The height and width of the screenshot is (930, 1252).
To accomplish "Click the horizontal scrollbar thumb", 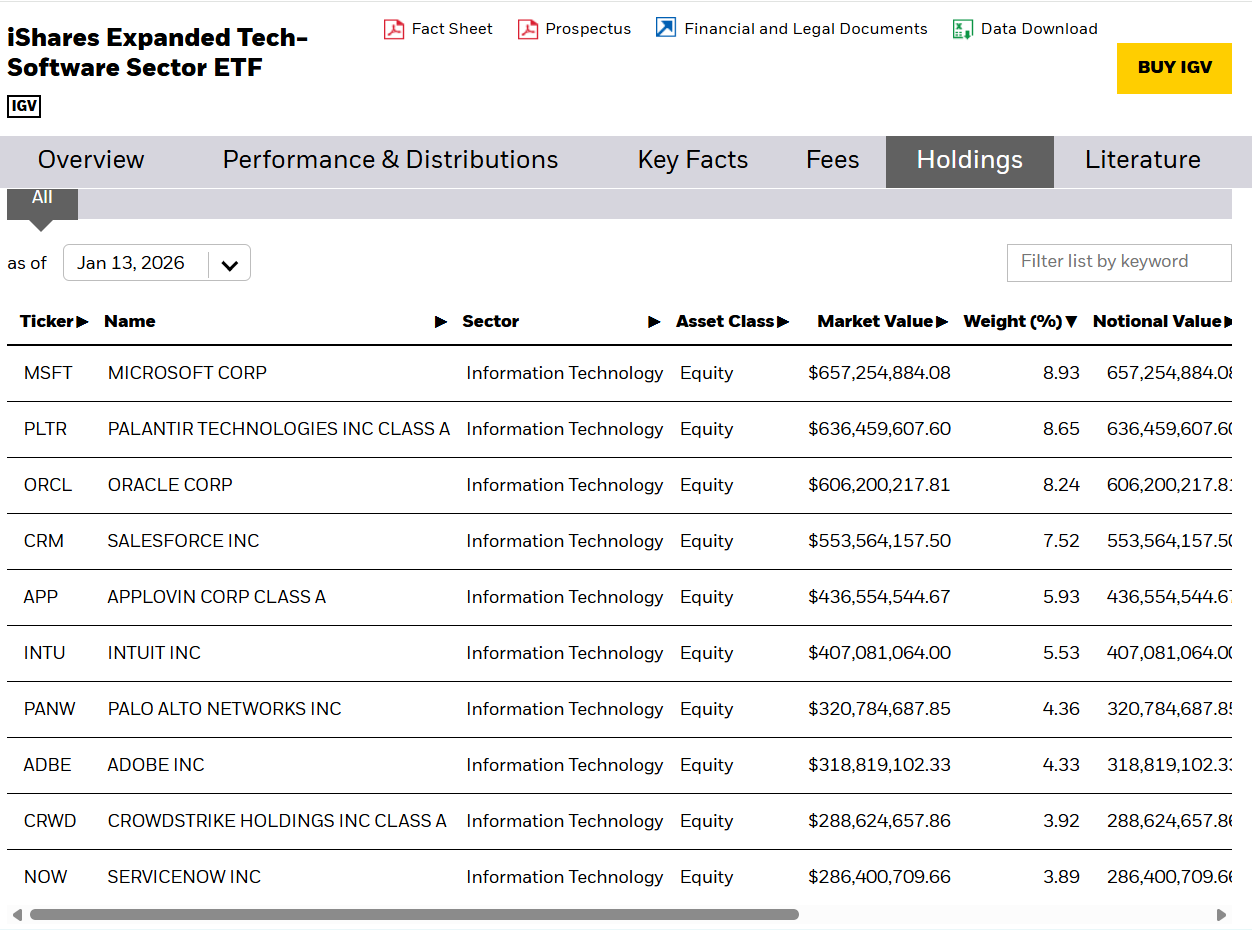I will point(414,914).
